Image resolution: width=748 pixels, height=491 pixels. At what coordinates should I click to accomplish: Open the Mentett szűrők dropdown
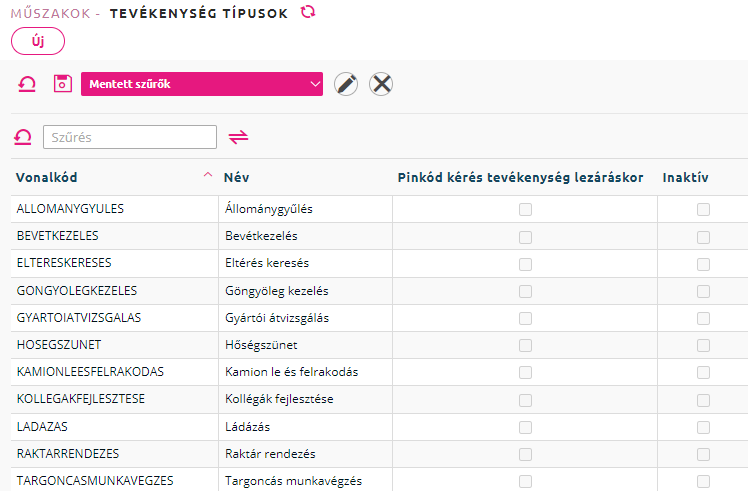tap(202, 84)
